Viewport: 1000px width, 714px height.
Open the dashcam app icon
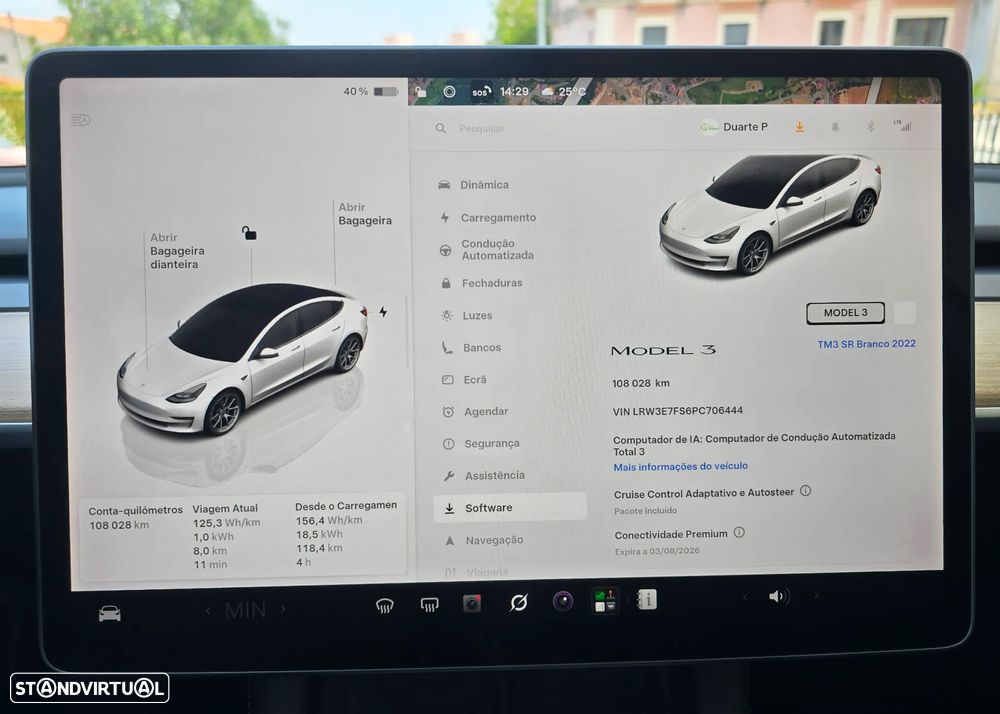472,603
